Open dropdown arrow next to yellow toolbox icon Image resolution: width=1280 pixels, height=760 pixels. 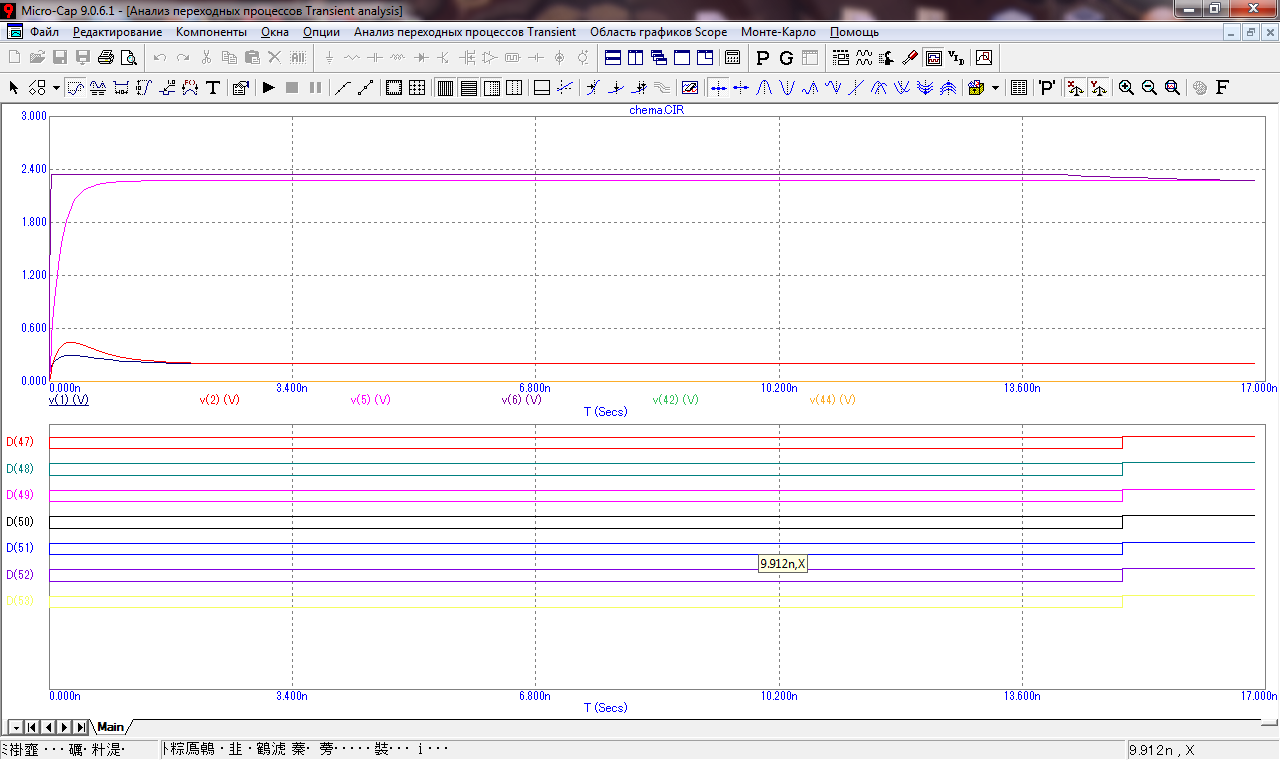tap(995, 88)
